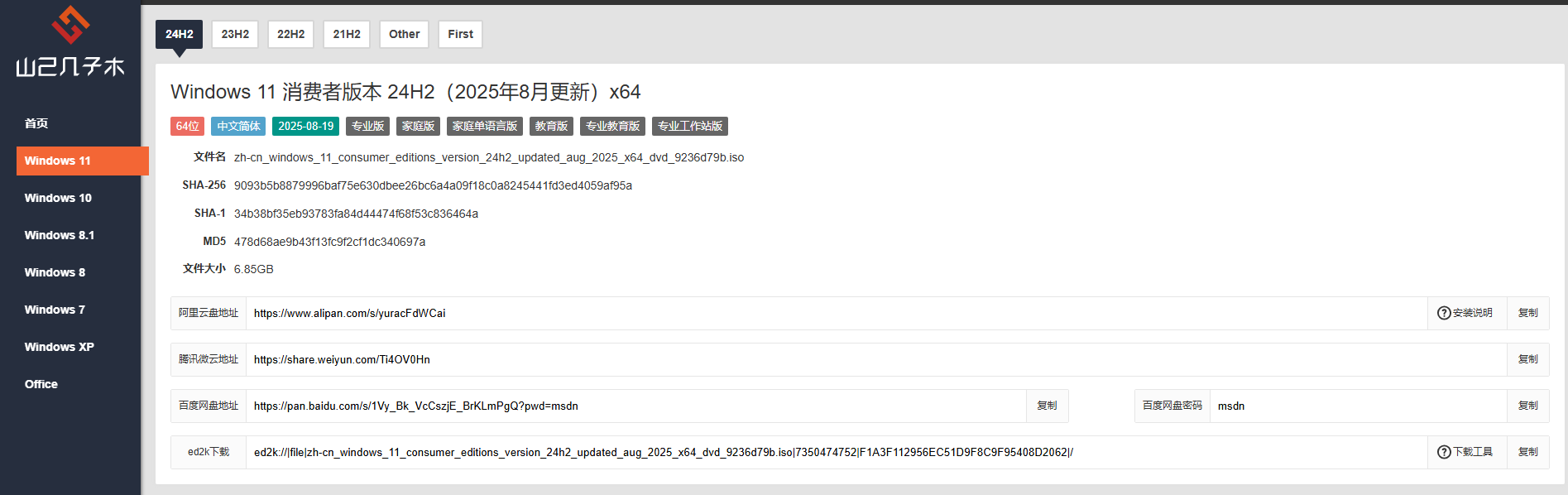The width and height of the screenshot is (1568, 495).
Task: Click the site logo icon
Action: (x=70, y=25)
